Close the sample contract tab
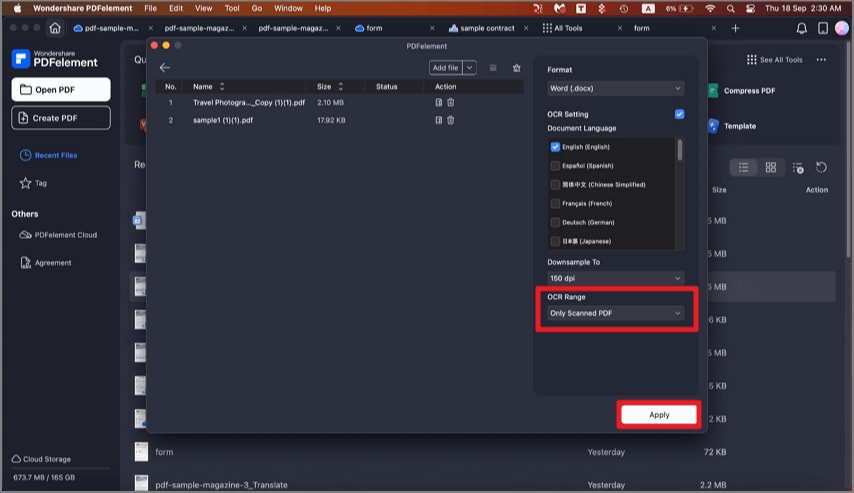 tap(526, 28)
